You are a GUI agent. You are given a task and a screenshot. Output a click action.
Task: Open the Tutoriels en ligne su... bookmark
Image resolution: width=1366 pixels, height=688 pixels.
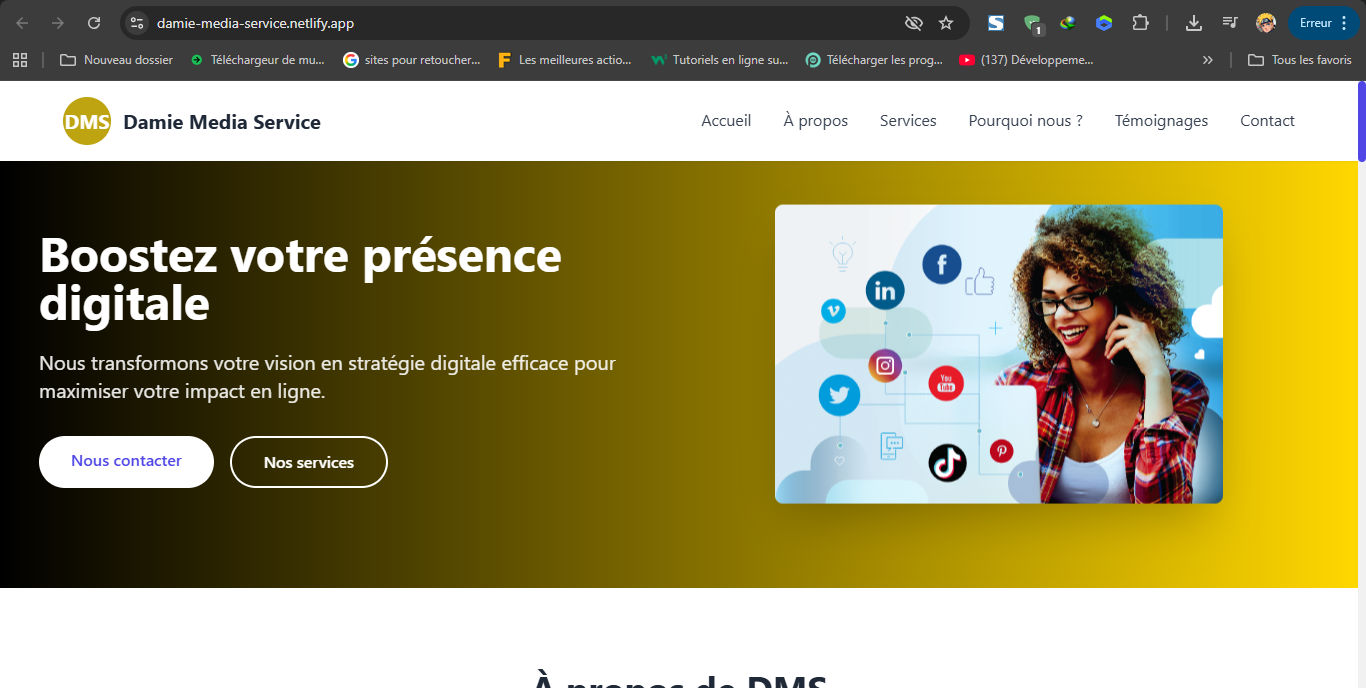point(719,60)
